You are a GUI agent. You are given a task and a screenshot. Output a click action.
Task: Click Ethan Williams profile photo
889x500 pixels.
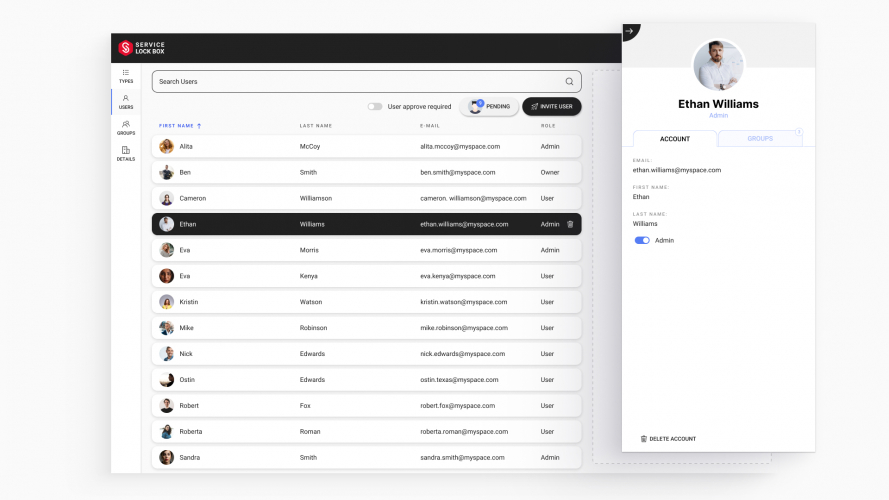coord(718,65)
